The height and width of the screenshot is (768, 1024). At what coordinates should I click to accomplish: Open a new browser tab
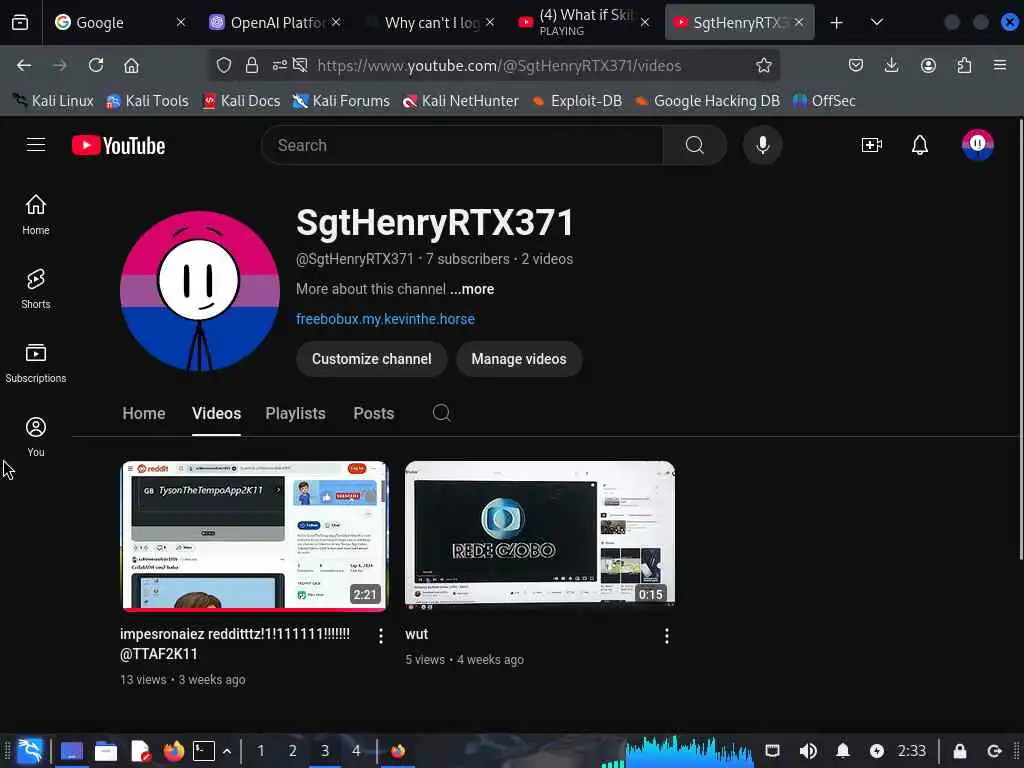tap(837, 23)
